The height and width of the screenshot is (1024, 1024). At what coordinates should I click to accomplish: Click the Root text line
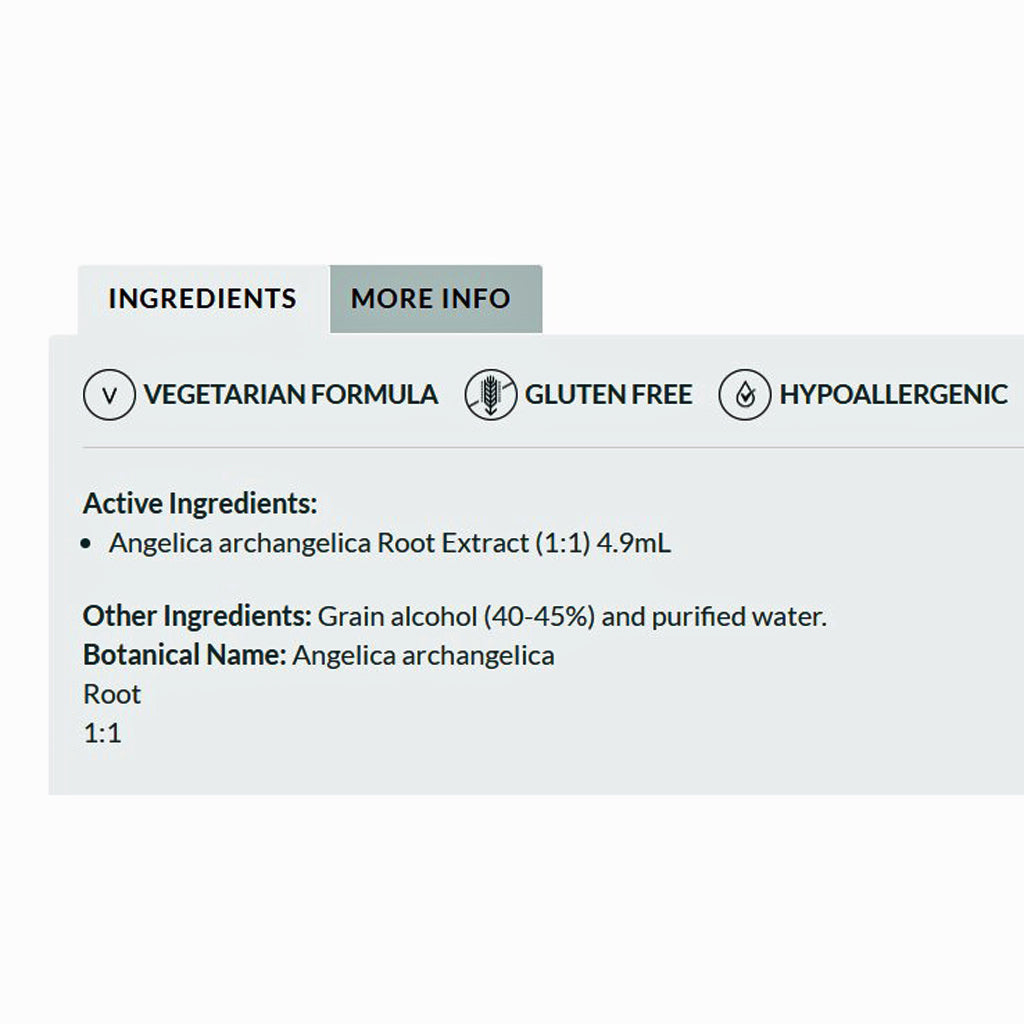[x=111, y=693]
